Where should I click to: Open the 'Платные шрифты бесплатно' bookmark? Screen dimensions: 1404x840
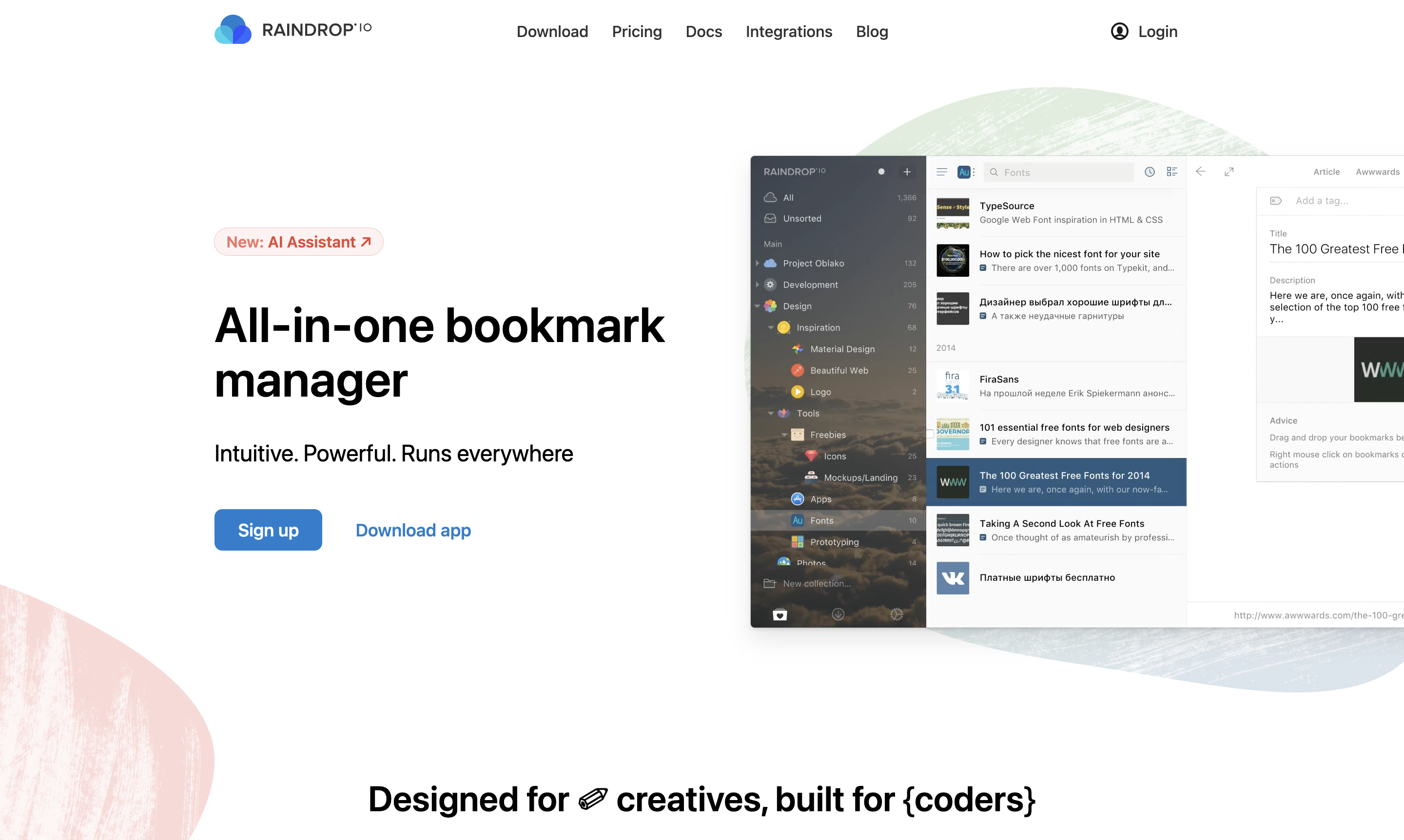[x=1056, y=578]
